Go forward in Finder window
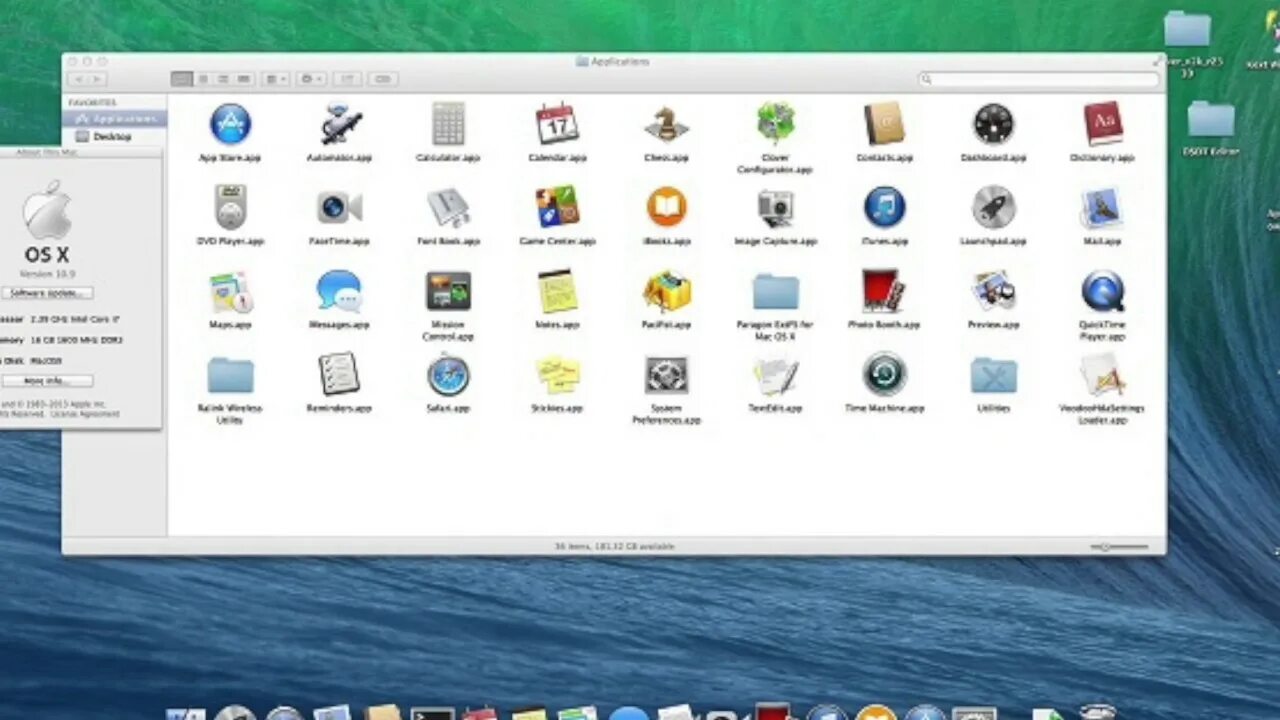The width and height of the screenshot is (1280, 720). [x=97, y=79]
